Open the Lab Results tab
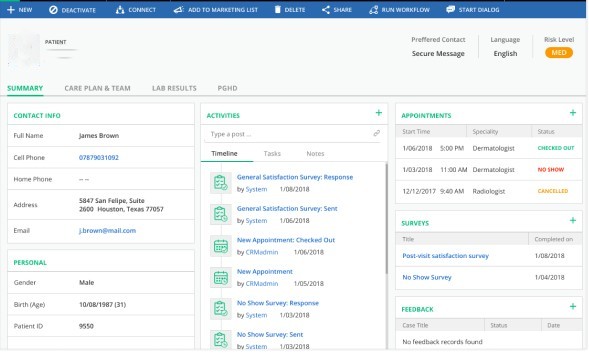589x362 pixels. (174, 88)
